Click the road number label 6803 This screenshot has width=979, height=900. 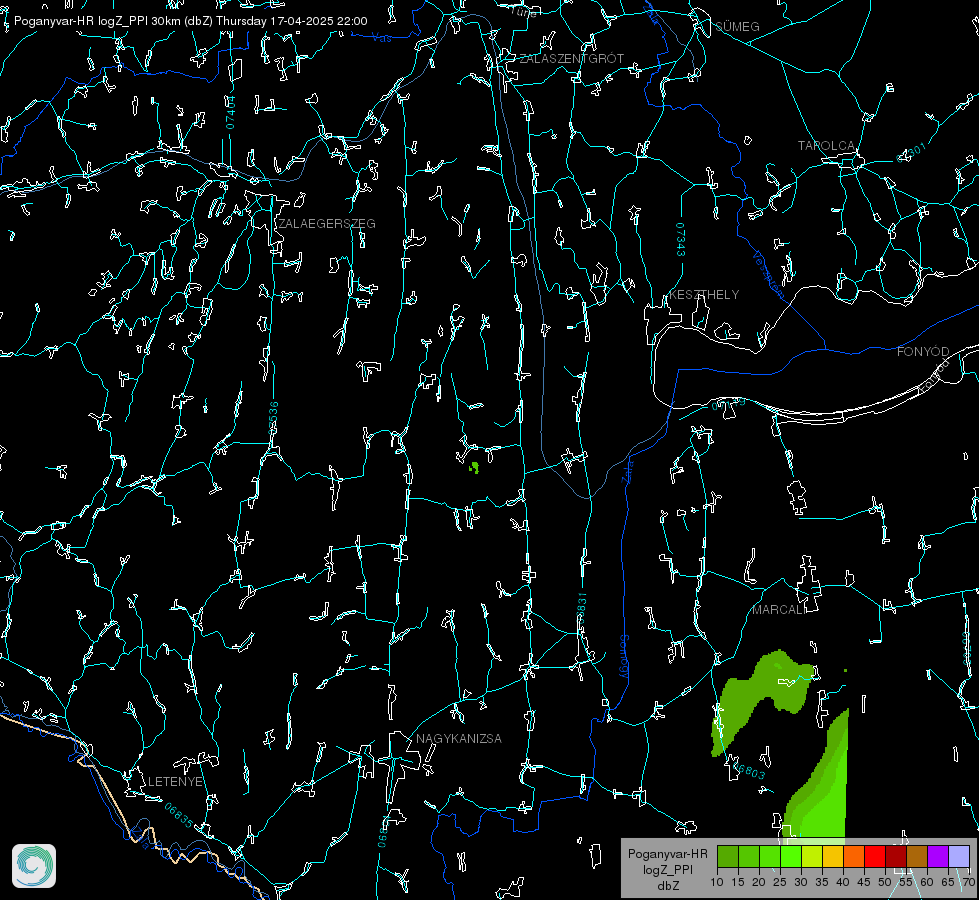tap(751, 772)
